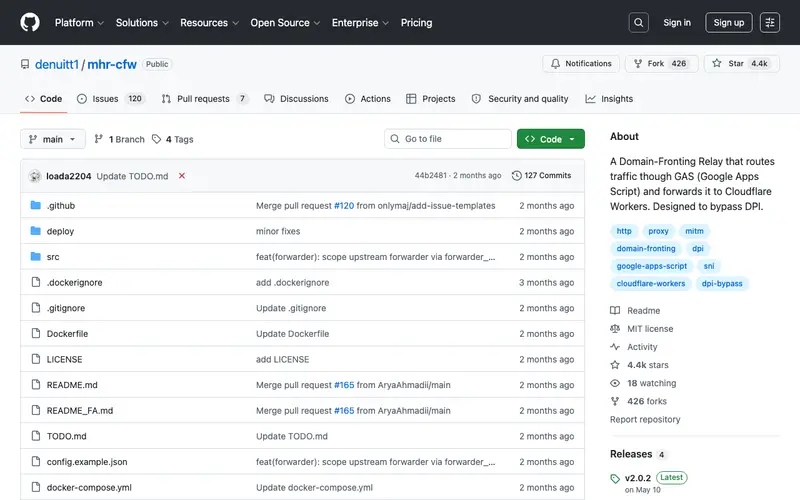Click the domain-fronting topic tag
The image size is (800, 500).
646,248
